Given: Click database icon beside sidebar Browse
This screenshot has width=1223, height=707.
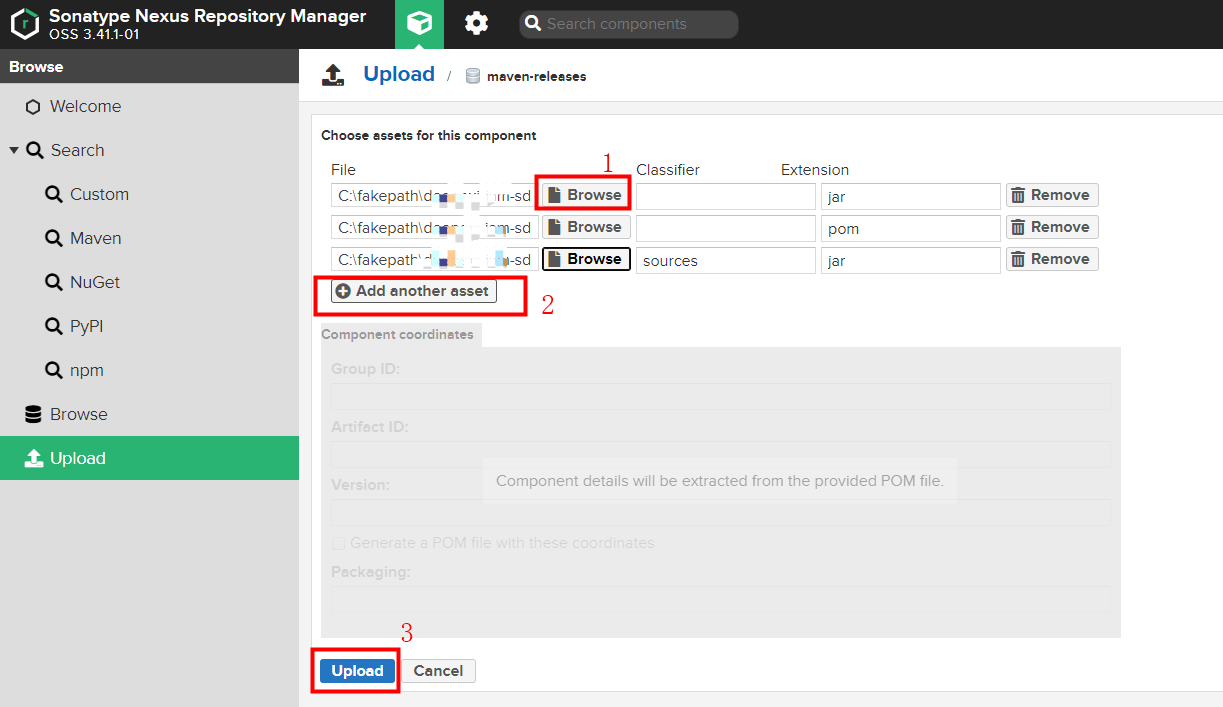Looking at the screenshot, I should pos(34,414).
